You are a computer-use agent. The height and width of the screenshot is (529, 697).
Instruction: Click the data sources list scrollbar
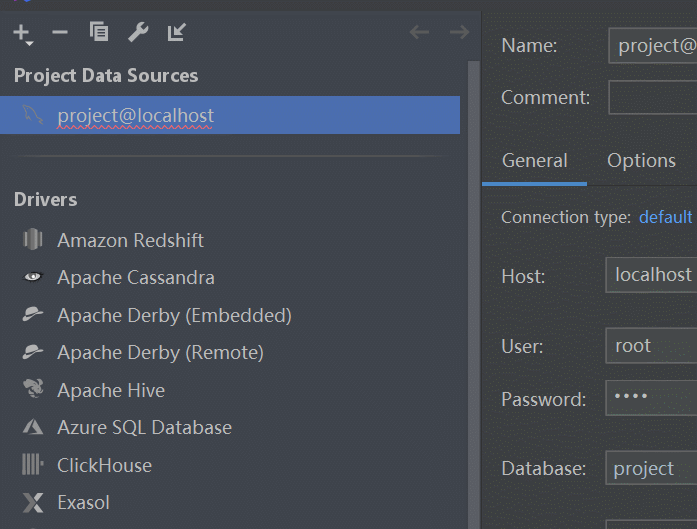pos(474,293)
